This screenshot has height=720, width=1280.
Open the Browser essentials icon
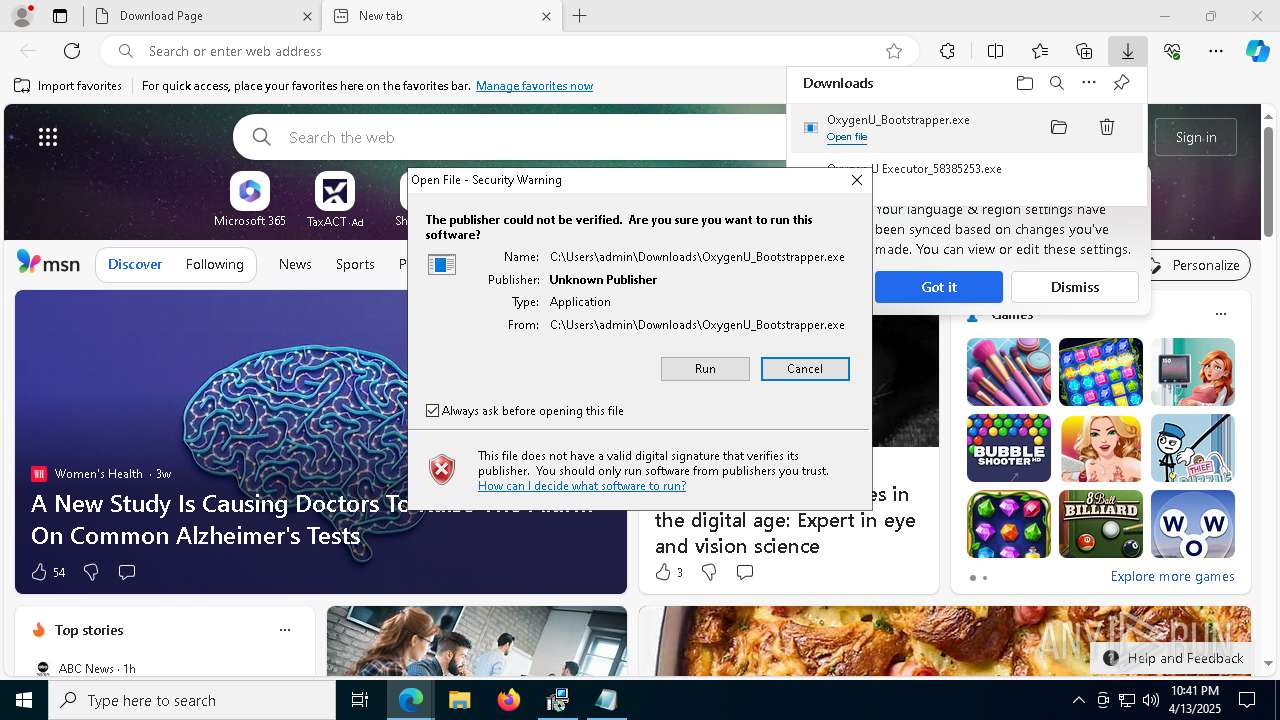coord(1172,51)
